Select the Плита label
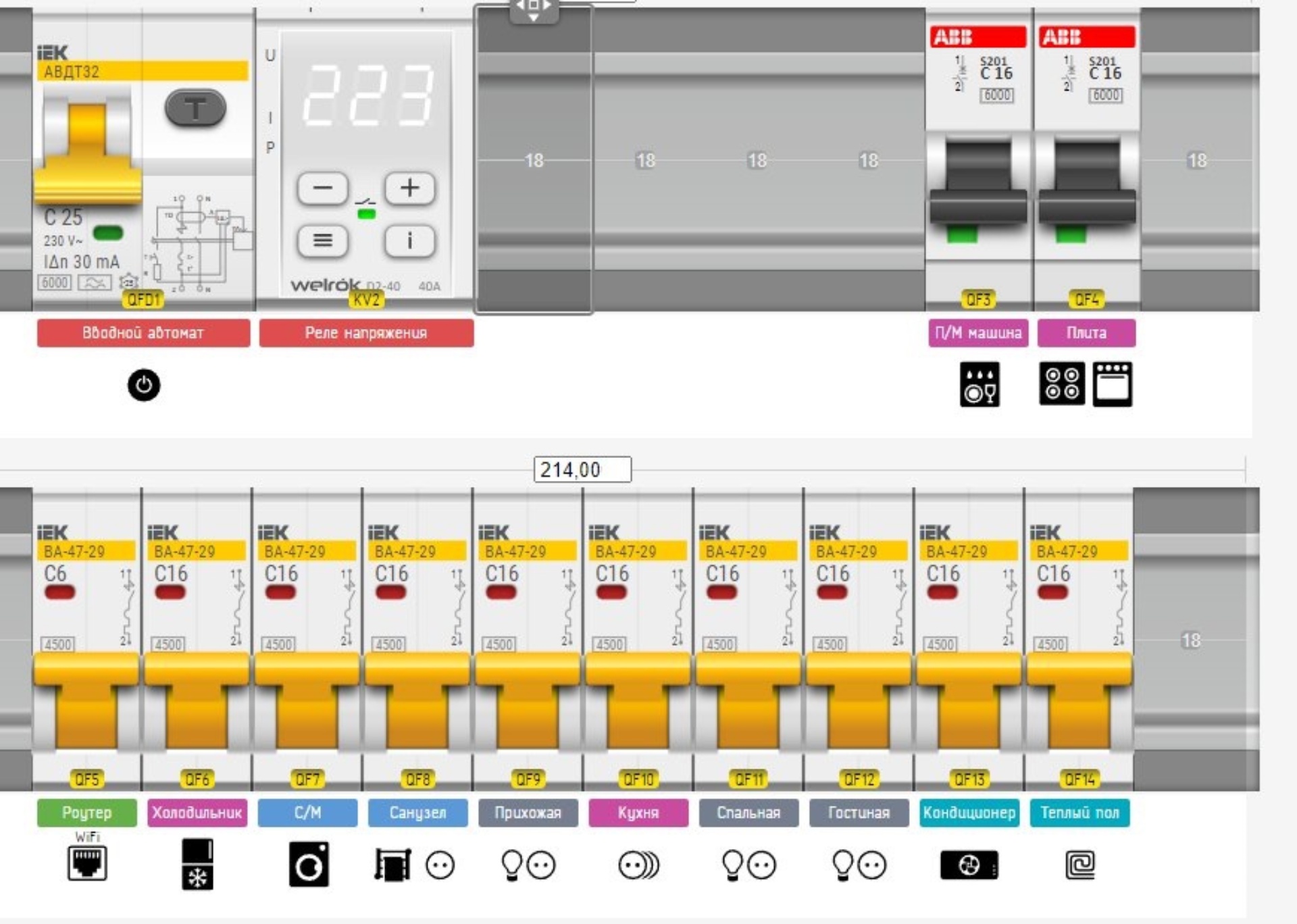Screen dimensions: 1297x924 tap(1086, 333)
